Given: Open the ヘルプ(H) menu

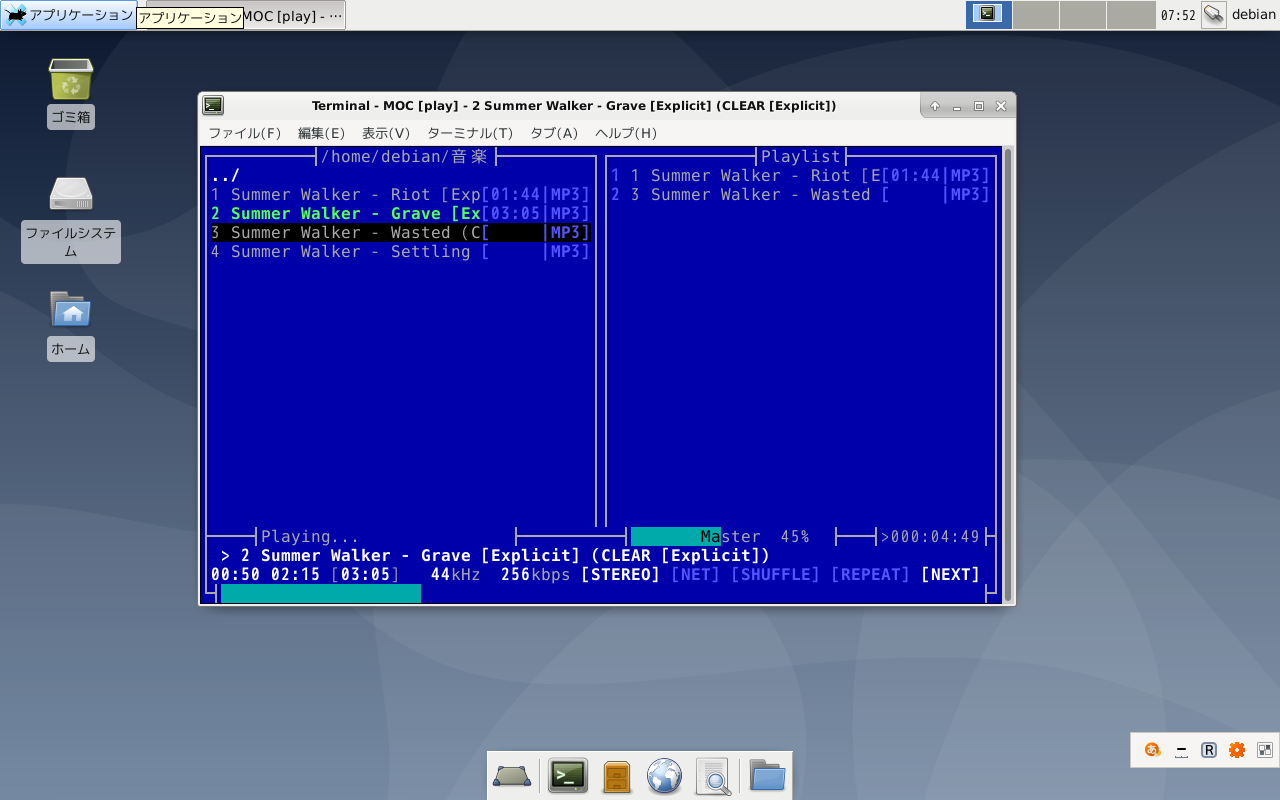Looking at the screenshot, I should click(626, 133).
